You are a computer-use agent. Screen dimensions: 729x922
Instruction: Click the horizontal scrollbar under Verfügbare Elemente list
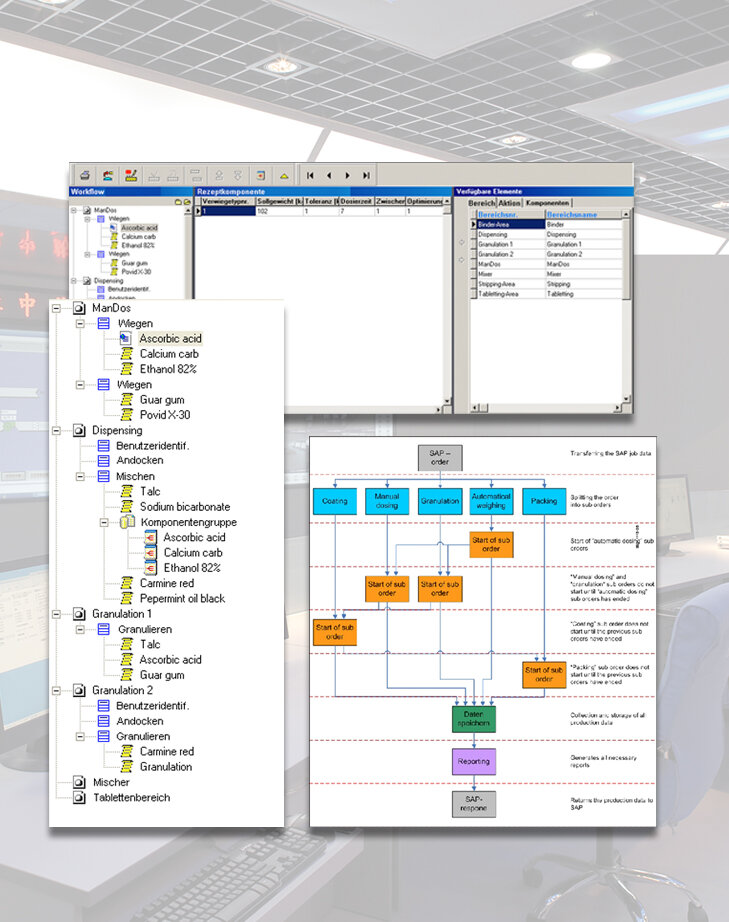[x=547, y=407]
